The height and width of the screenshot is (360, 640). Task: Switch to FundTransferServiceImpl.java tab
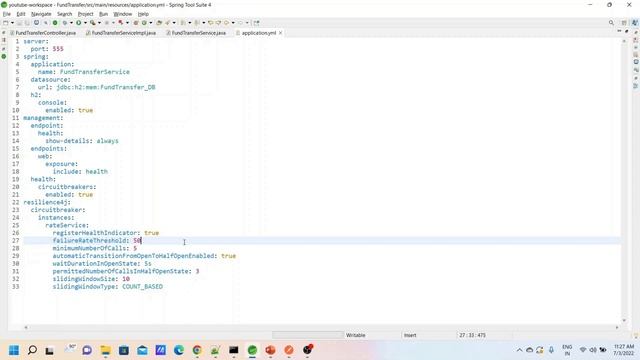[x=121, y=33]
